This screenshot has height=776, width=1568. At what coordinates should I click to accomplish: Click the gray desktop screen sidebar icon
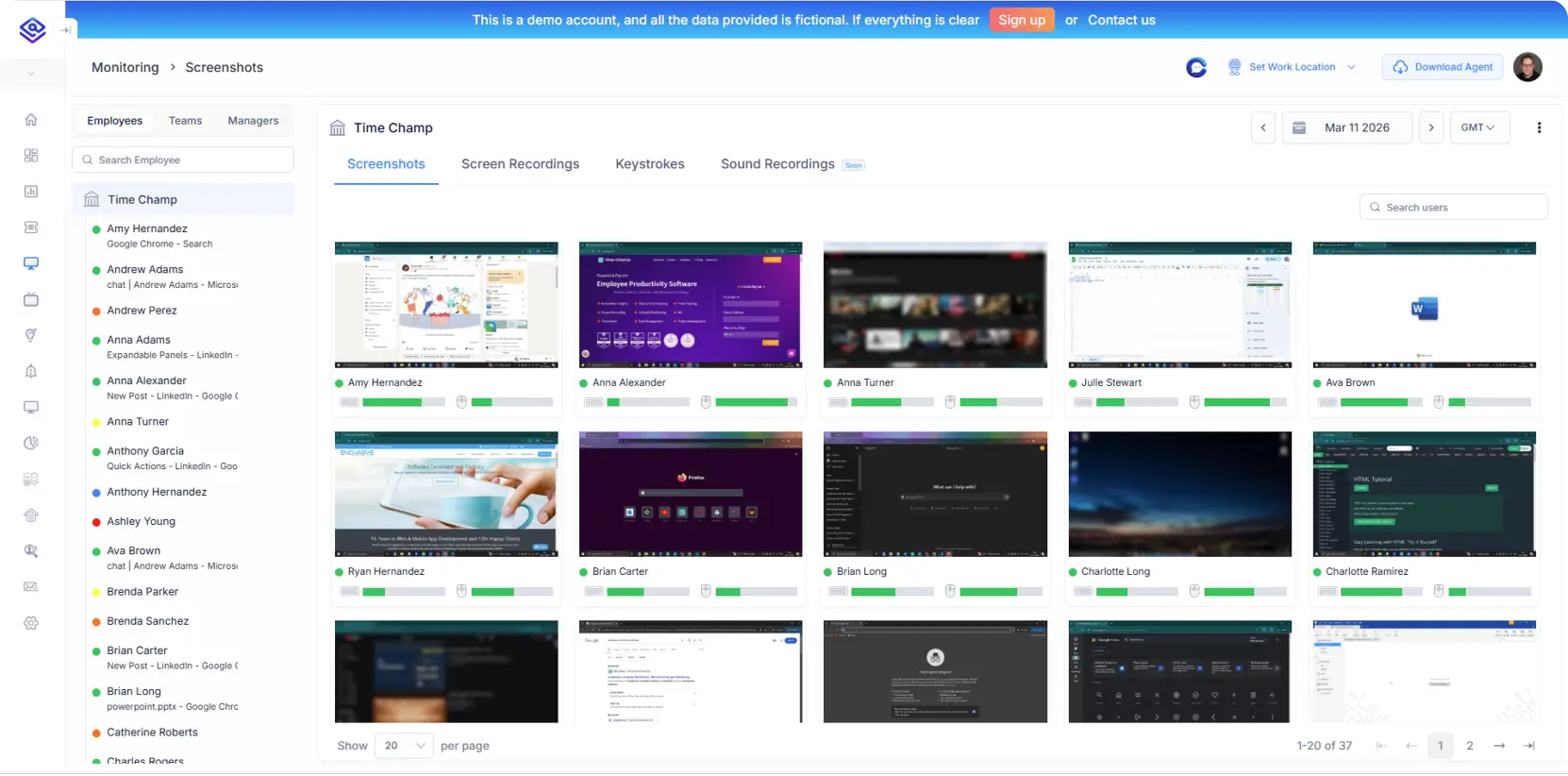click(31, 407)
